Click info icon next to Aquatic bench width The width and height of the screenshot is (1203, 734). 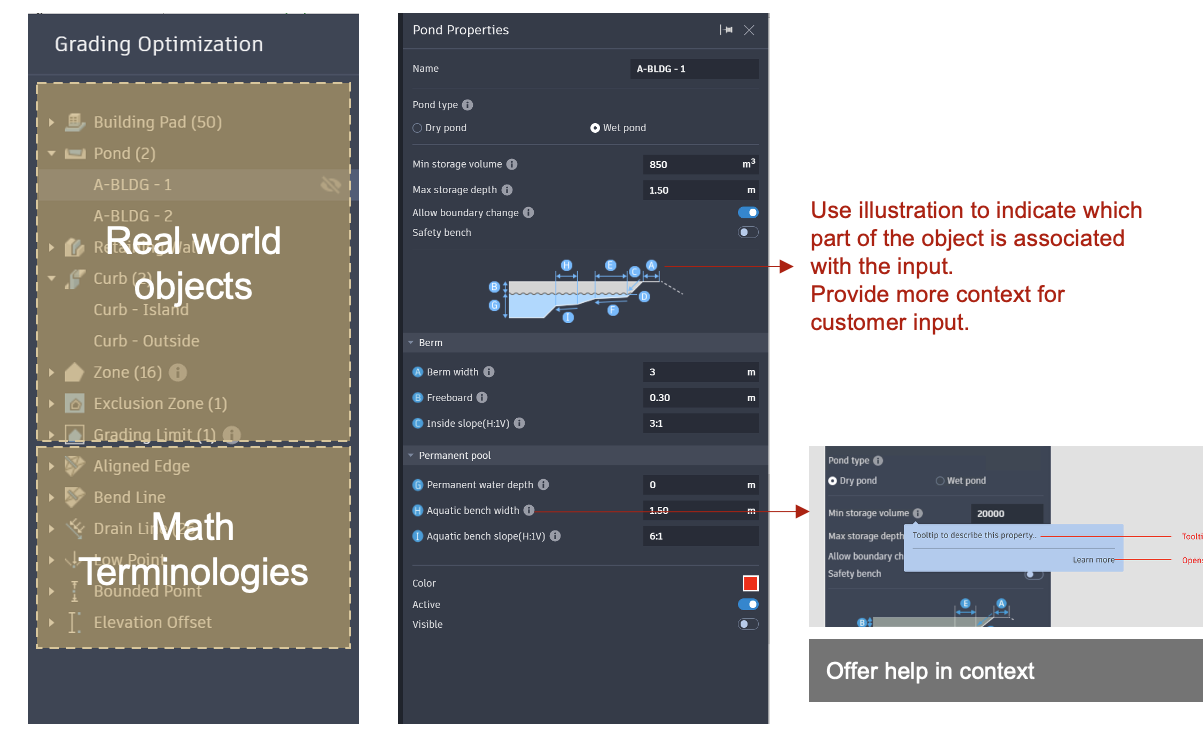[529, 510]
